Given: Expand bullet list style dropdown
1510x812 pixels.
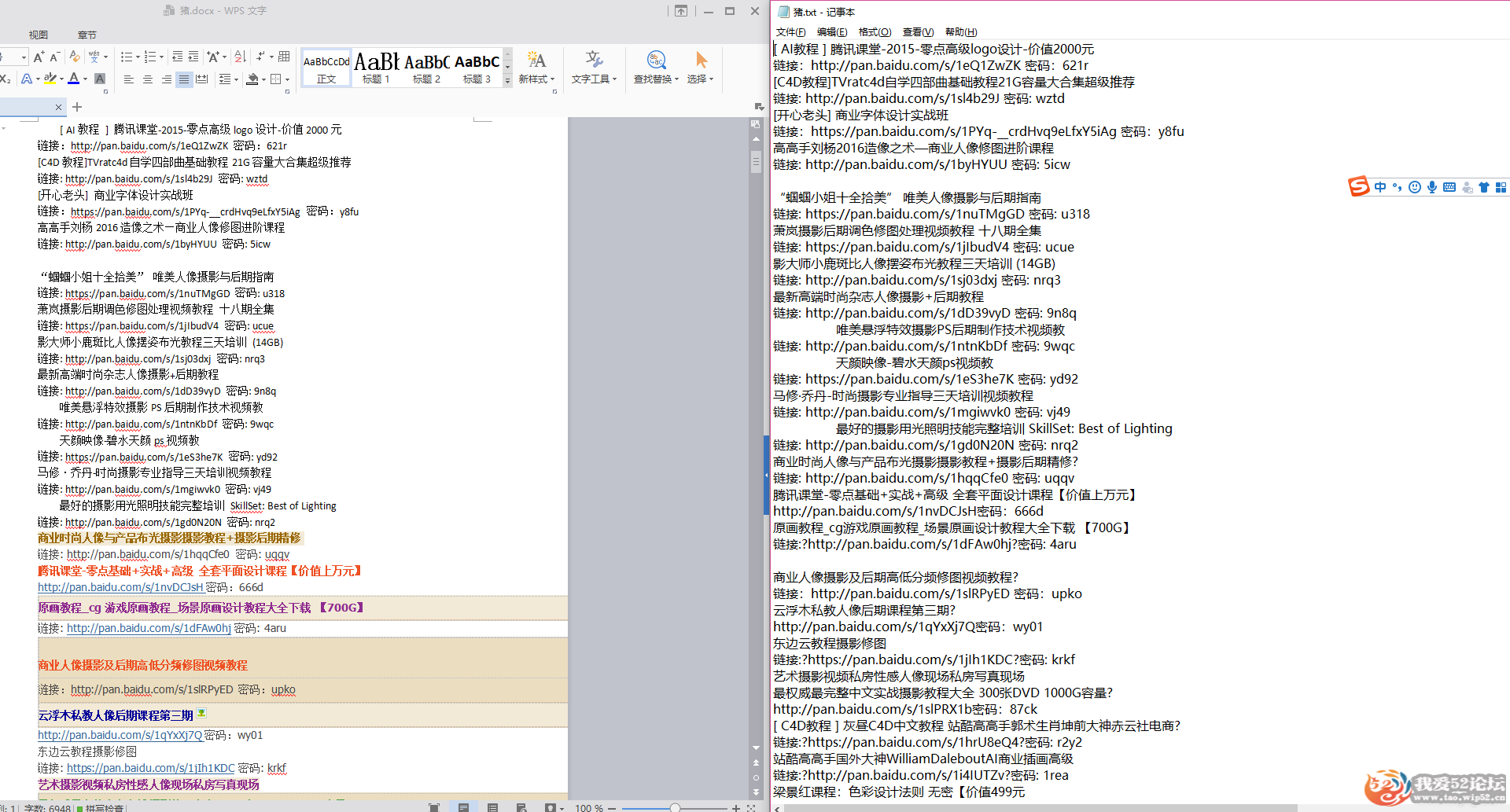Looking at the screenshot, I should (138, 57).
